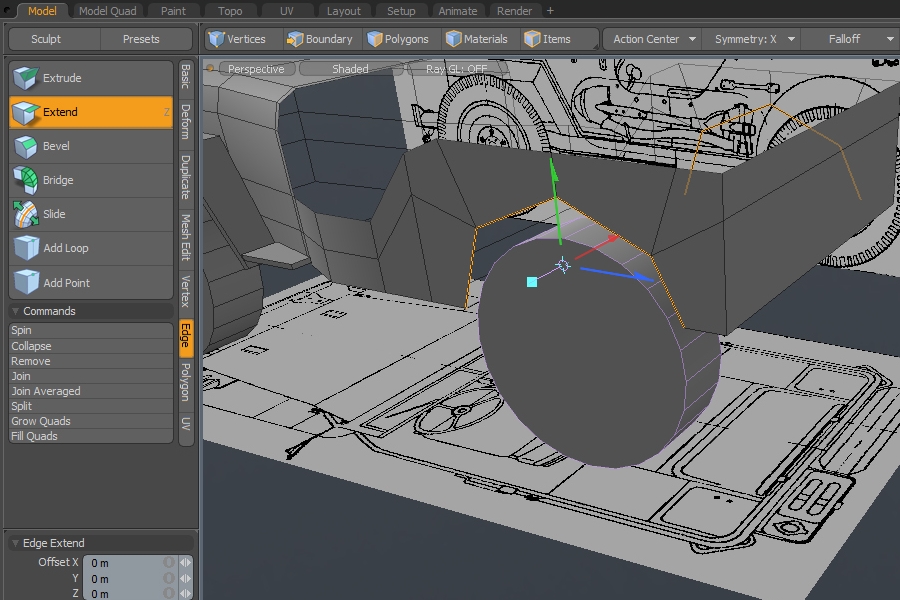Open the Symmetry: X dropdown
This screenshot has height=600, width=900.
(x=753, y=39)
